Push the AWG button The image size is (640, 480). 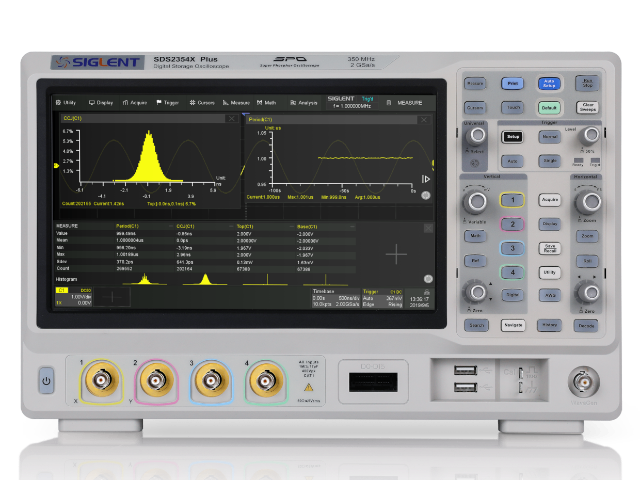549,295
